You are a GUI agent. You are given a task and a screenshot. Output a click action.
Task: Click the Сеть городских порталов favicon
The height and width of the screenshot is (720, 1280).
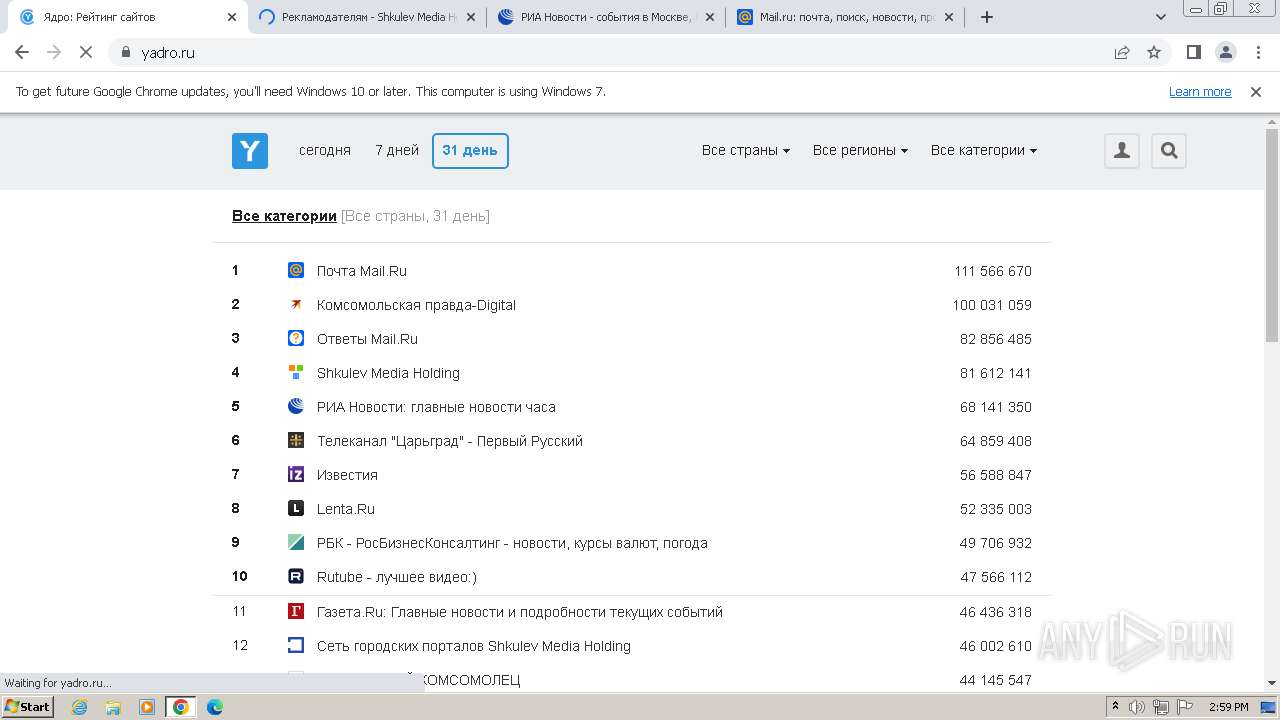(x=296, y=645)
